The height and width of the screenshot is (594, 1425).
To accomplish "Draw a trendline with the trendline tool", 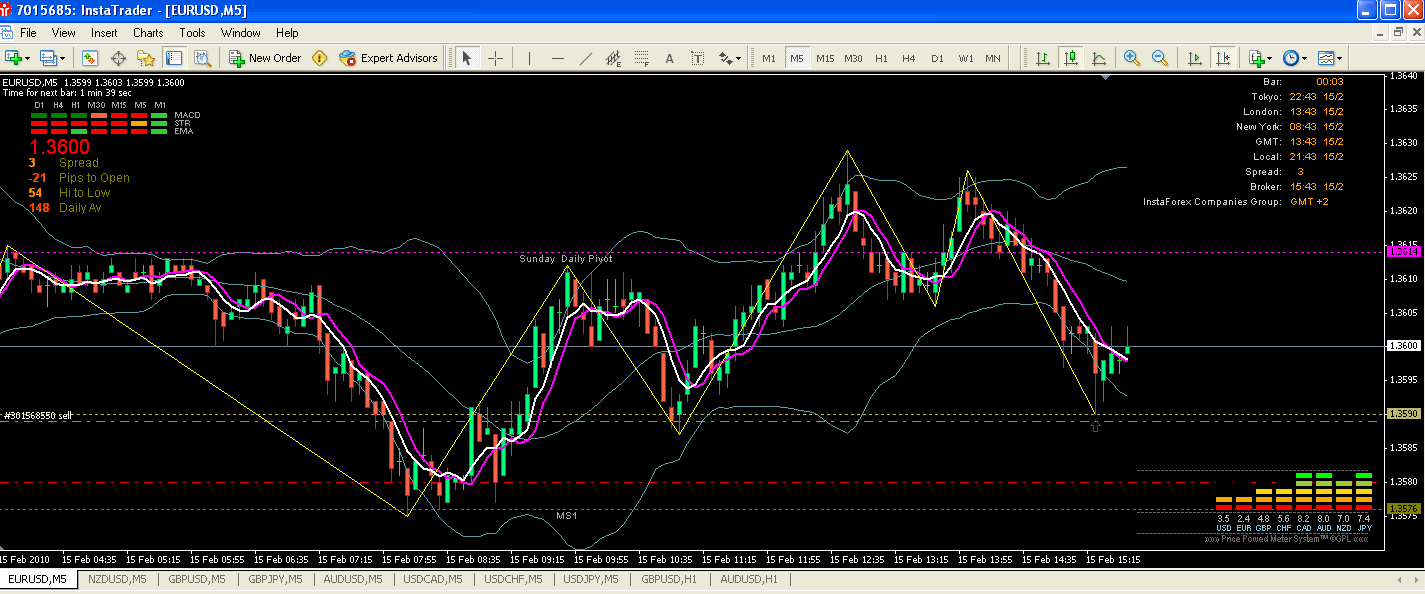I will (x=586, y=58).
